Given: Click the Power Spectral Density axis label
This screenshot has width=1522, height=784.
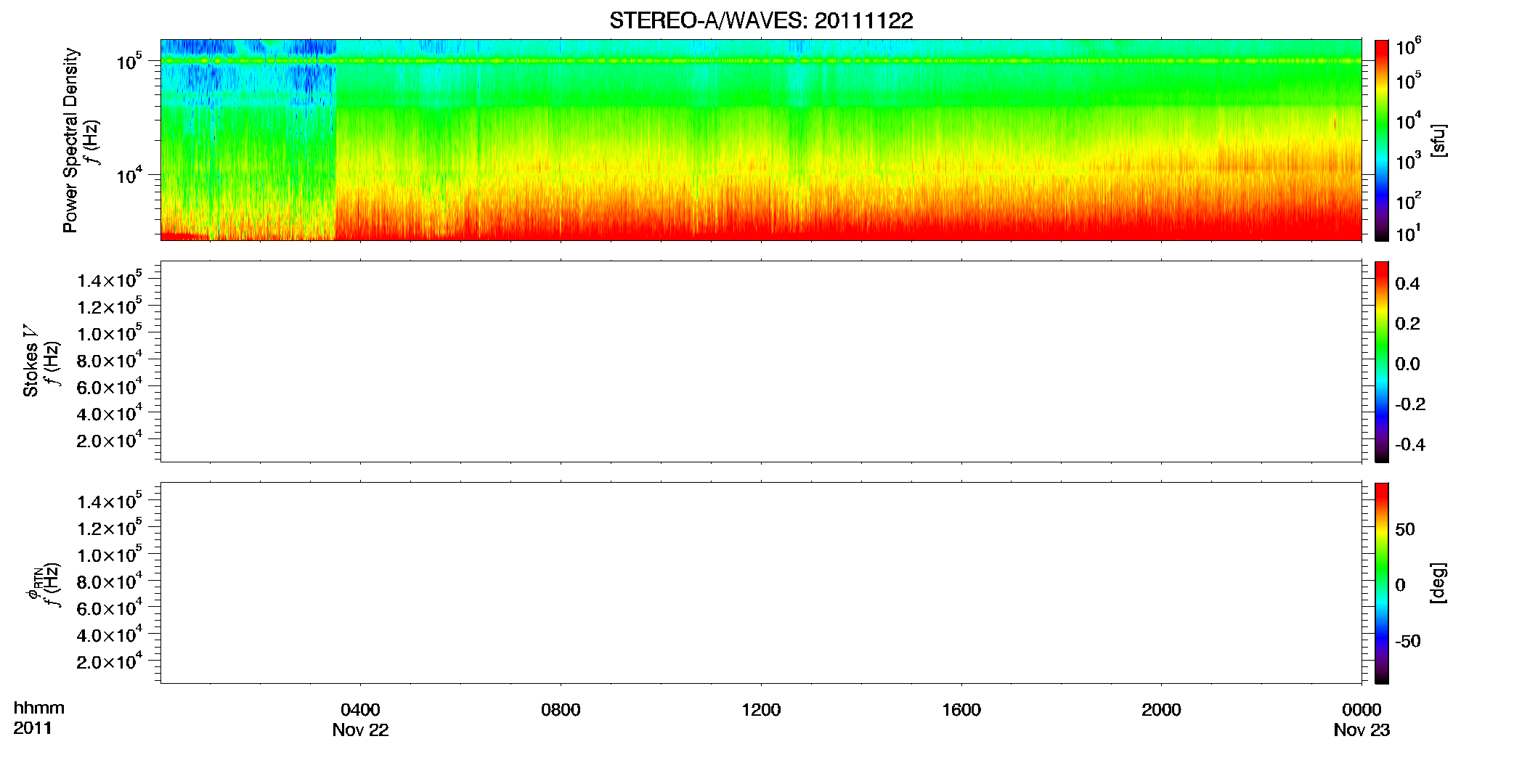Looking at the screenshot, I should pos(70,140).
